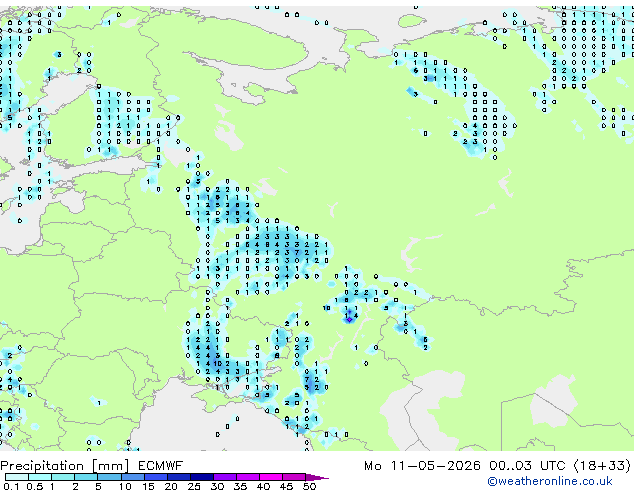Click the '0.5' legend scale value
The height and width of the screenshot is (490, 634).
click(x=35, y=486)
